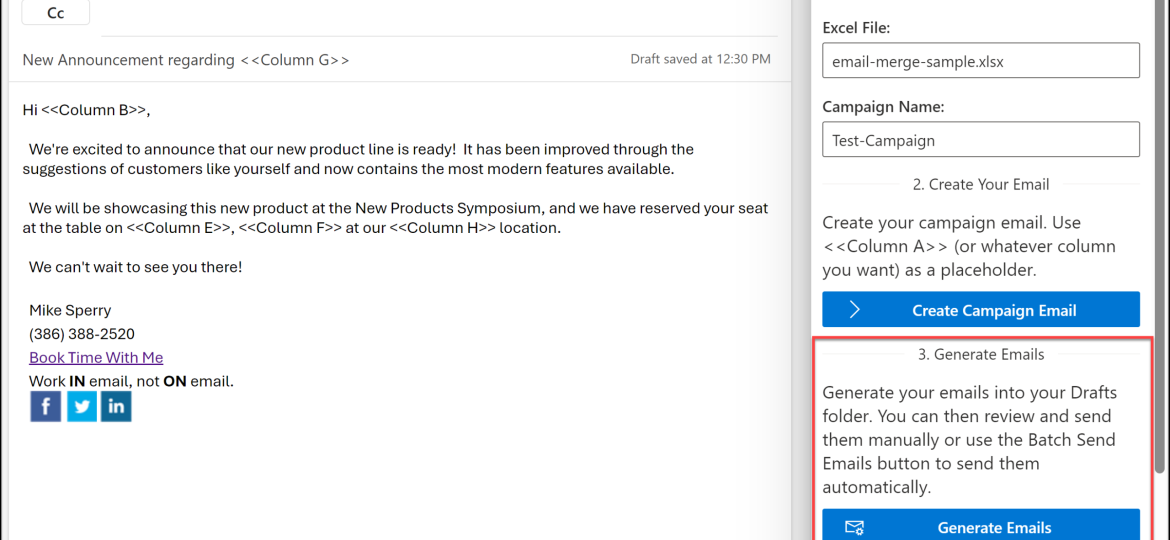Edit the subject line New Announcement regarding
The height and width of the screenshot is (540, 1170).
[x=186, y=60]
